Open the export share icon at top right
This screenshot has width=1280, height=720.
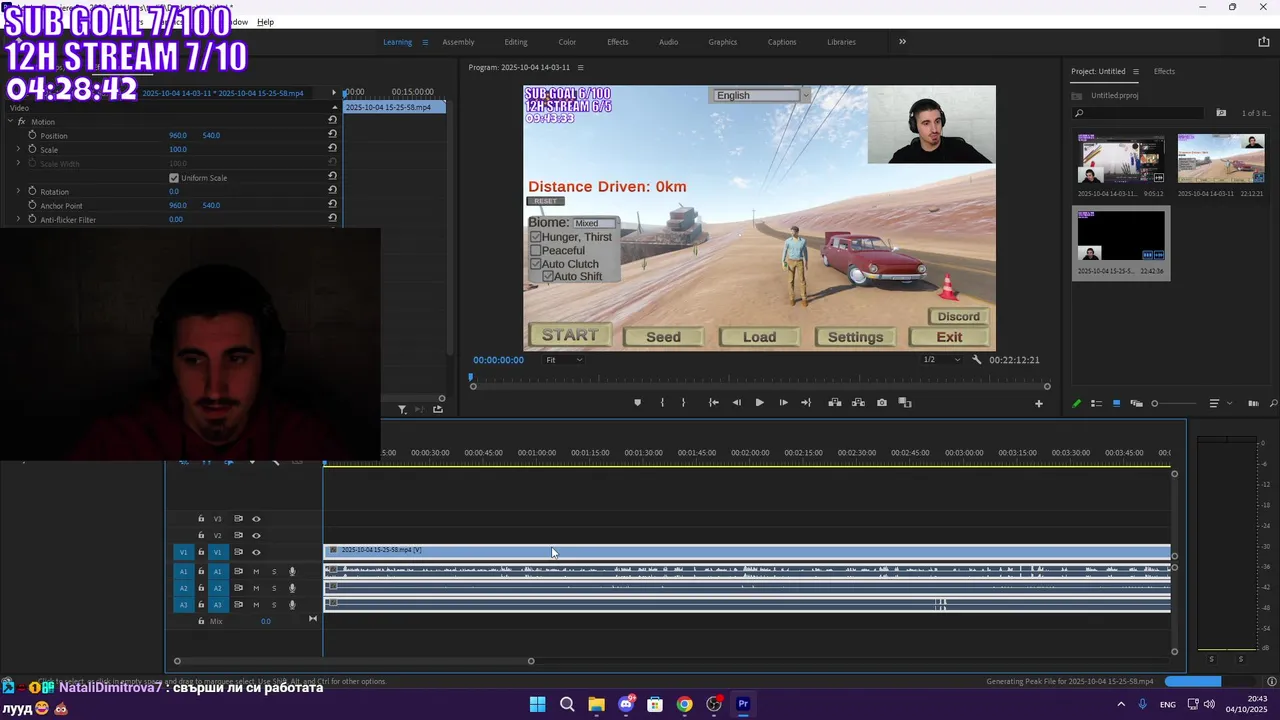tap(1263, 42)
